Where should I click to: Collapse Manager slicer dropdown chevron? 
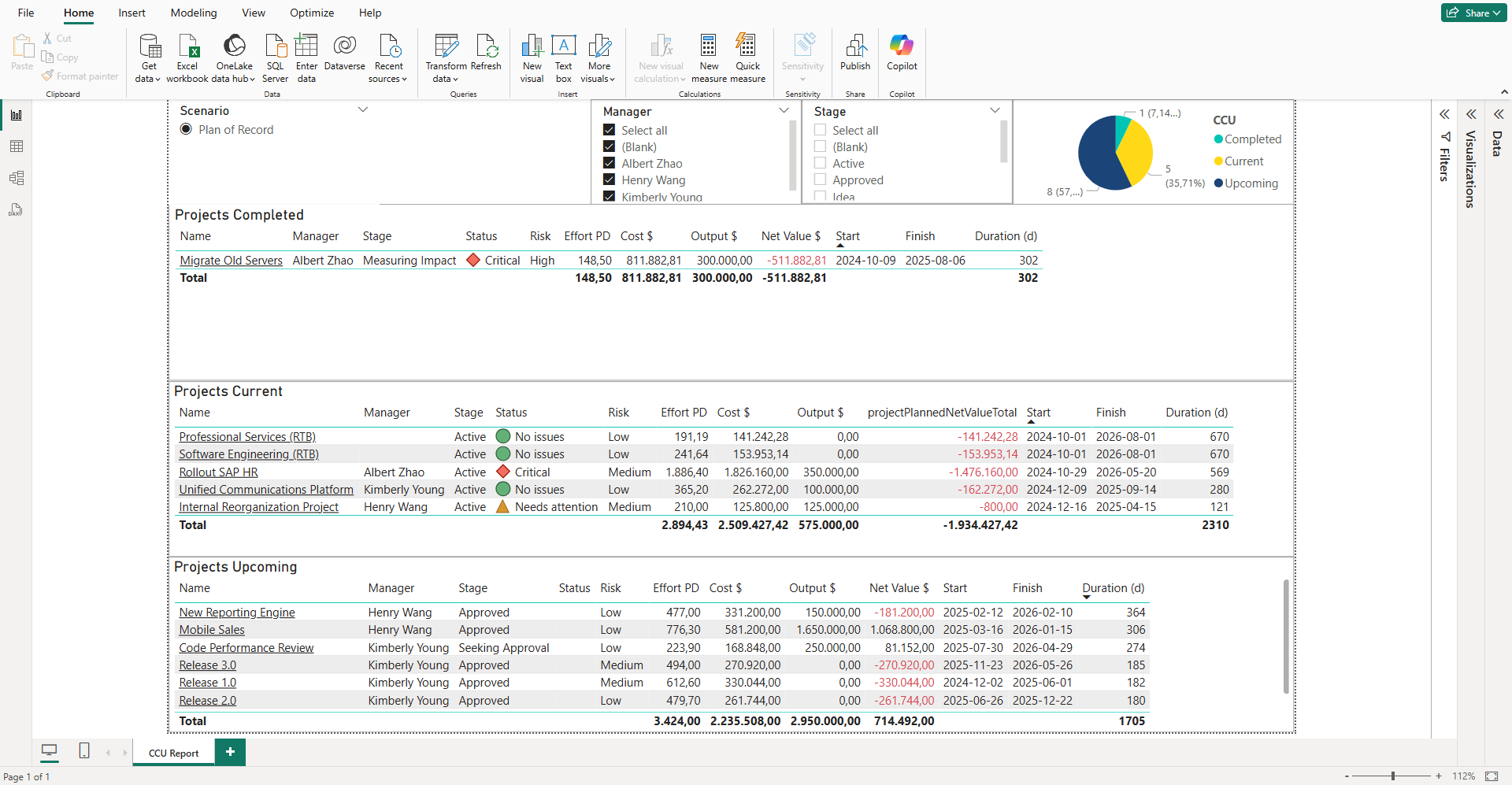784,110
